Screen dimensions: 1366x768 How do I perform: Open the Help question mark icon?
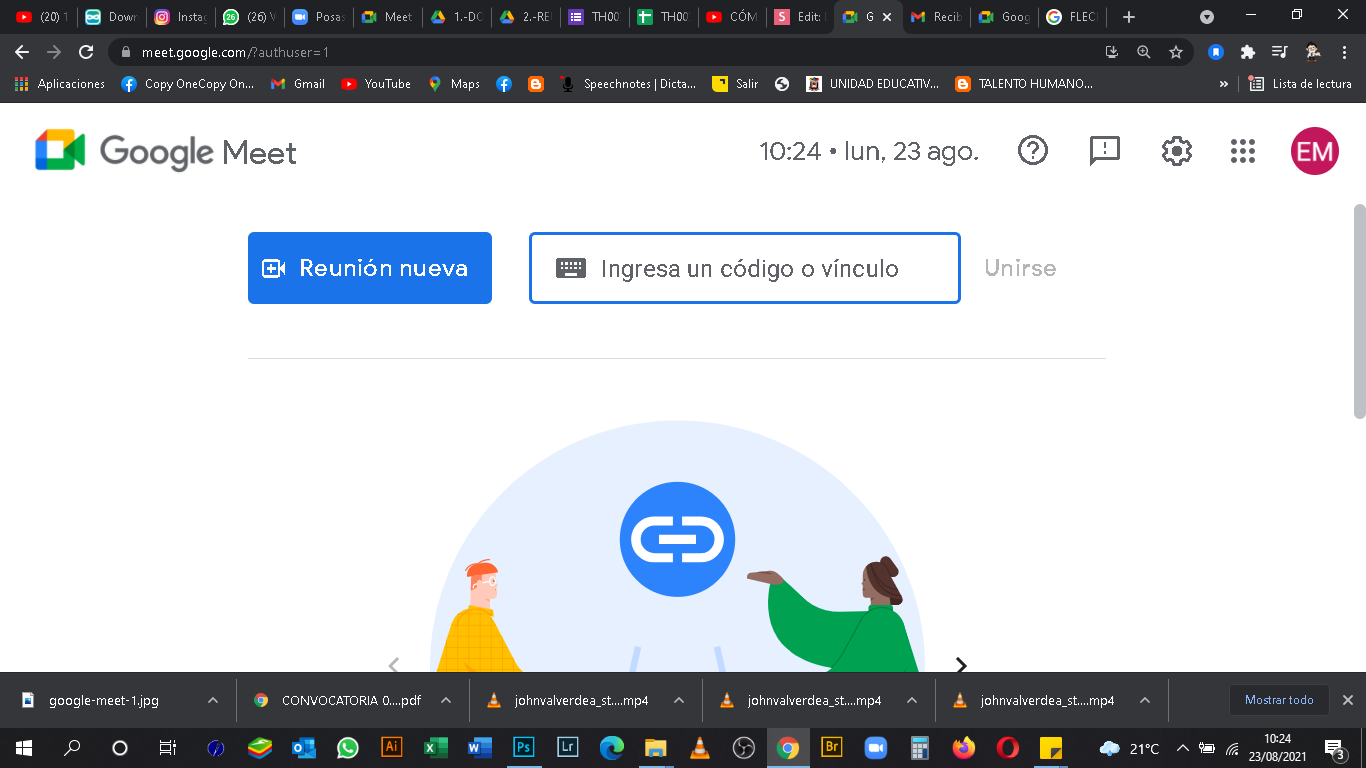coord(1033,151)
